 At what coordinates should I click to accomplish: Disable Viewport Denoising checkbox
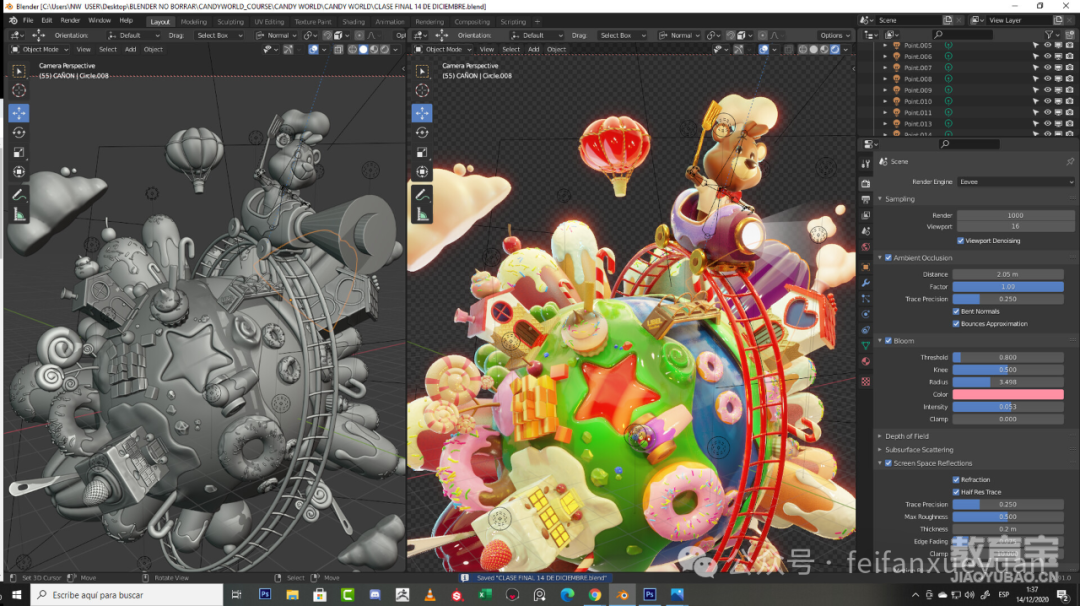coord(961,241)
